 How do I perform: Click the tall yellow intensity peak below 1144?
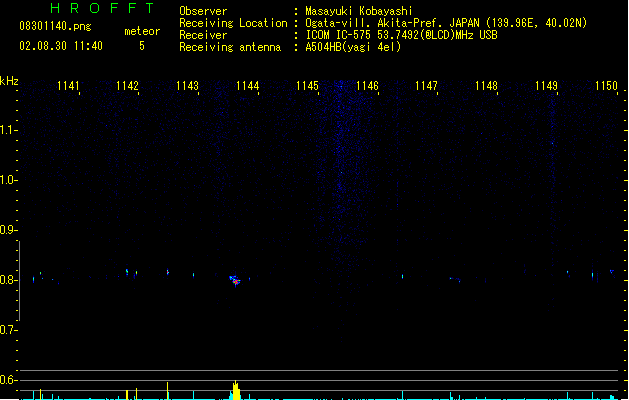coord(236,390)
